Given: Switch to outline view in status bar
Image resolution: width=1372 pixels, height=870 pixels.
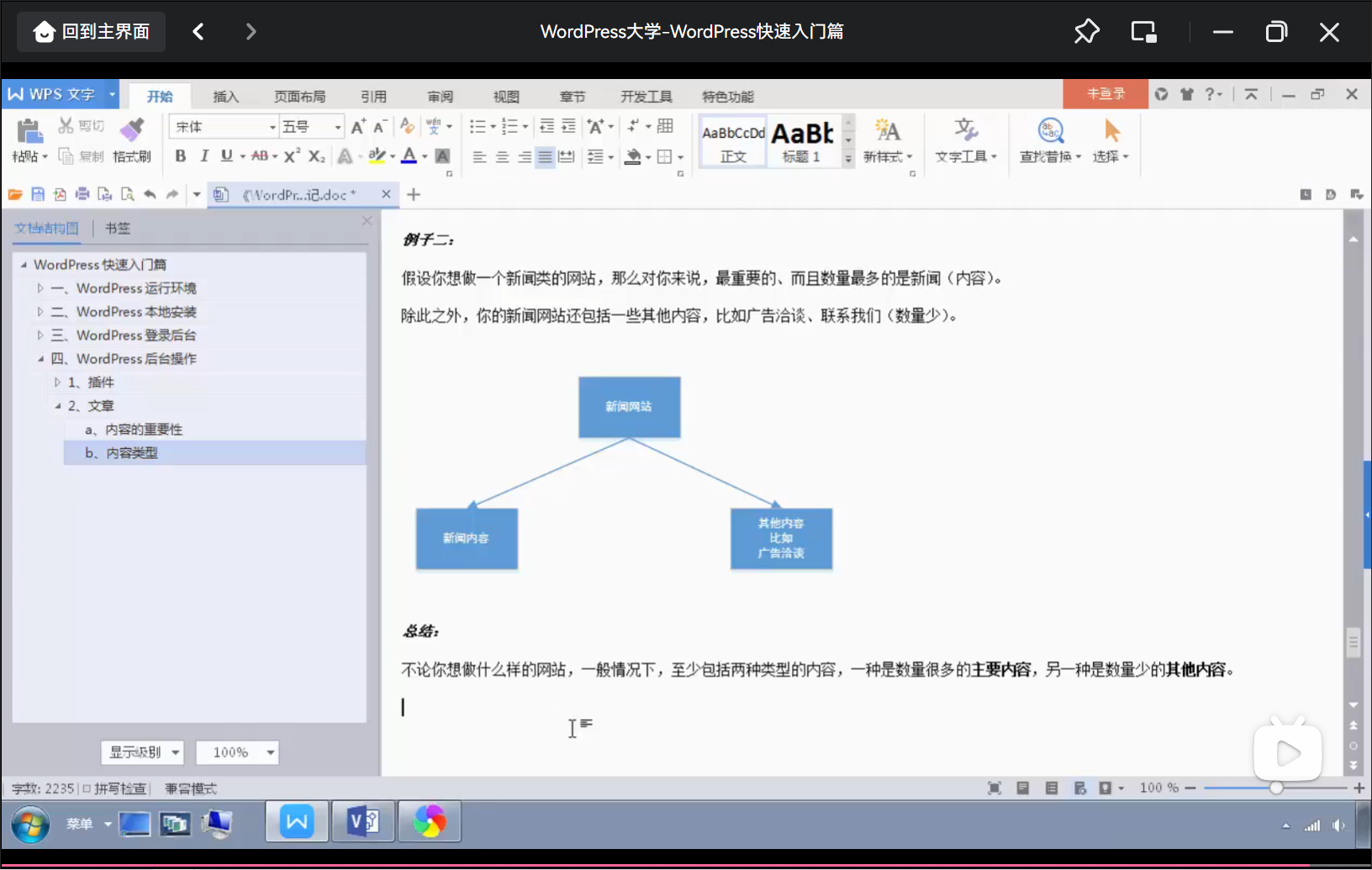Looking at the screenshot, I should pyautogui.click(x=1052, y=788).
